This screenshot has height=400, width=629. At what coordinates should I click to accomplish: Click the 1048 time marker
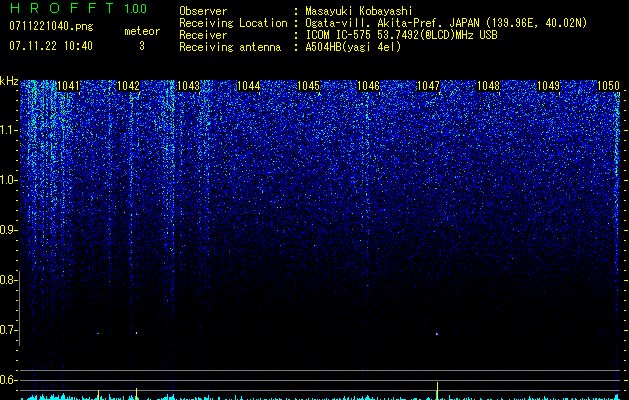[x=489, y=86]
